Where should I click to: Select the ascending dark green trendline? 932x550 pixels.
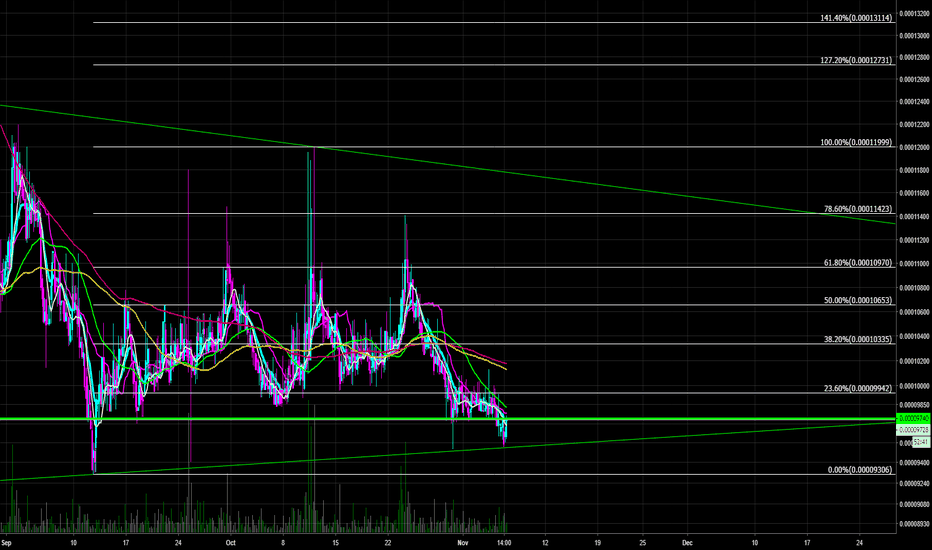coord(448,451)
